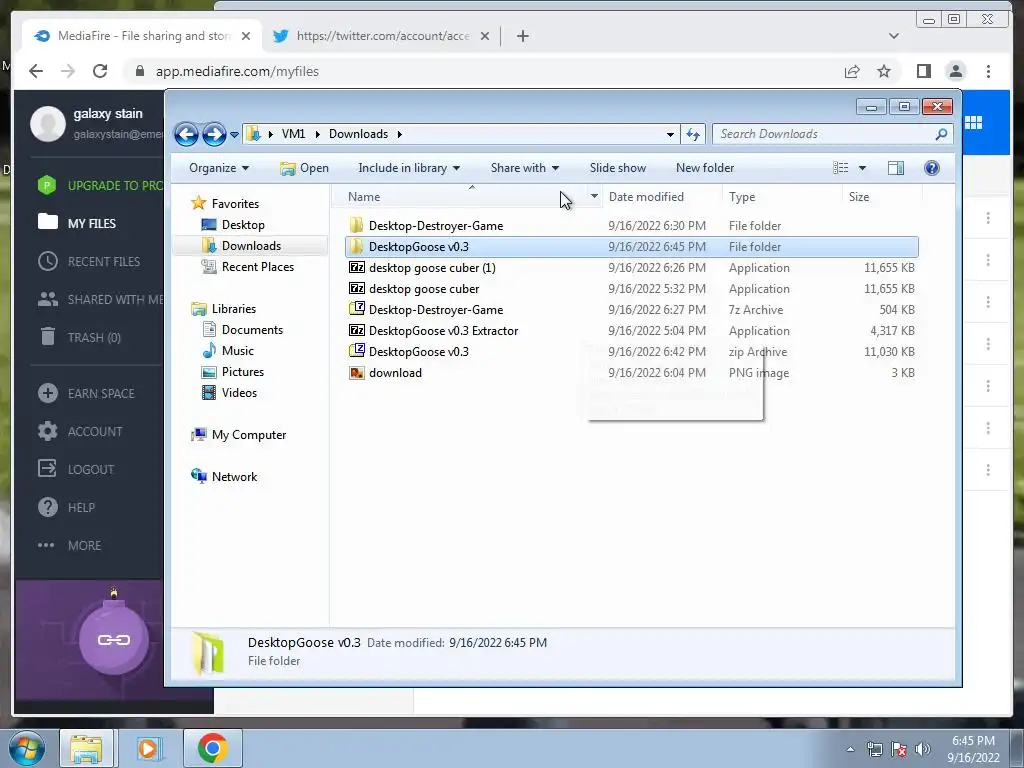Viewport: 1024px width, 768px height.
Task: Open TRASH (0) in MediaFire sidebar
Action: click(94, 337)
